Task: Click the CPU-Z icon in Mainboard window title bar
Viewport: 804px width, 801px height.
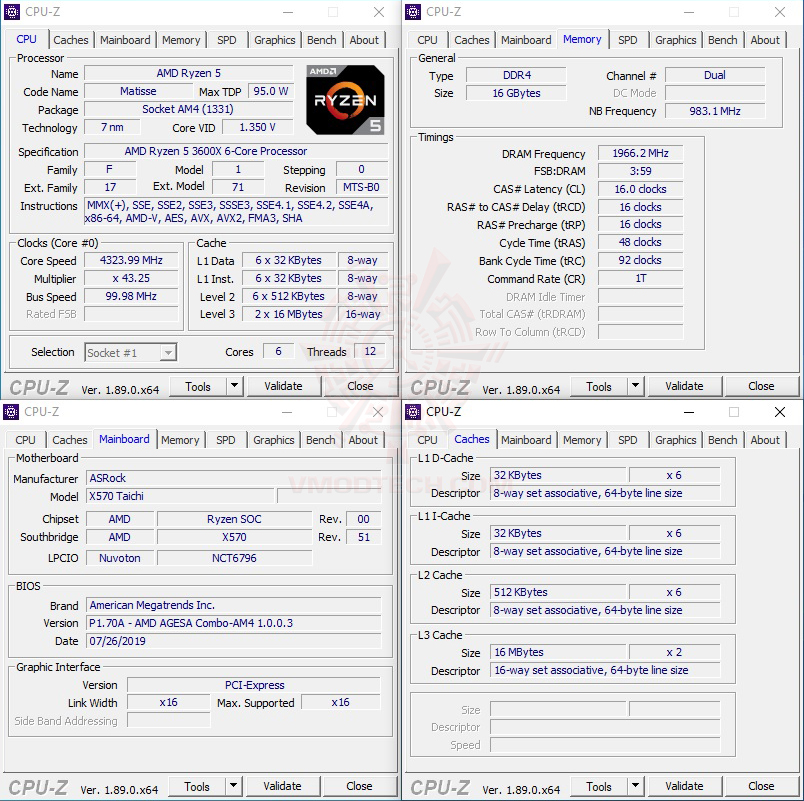Action: click(11, 412)
